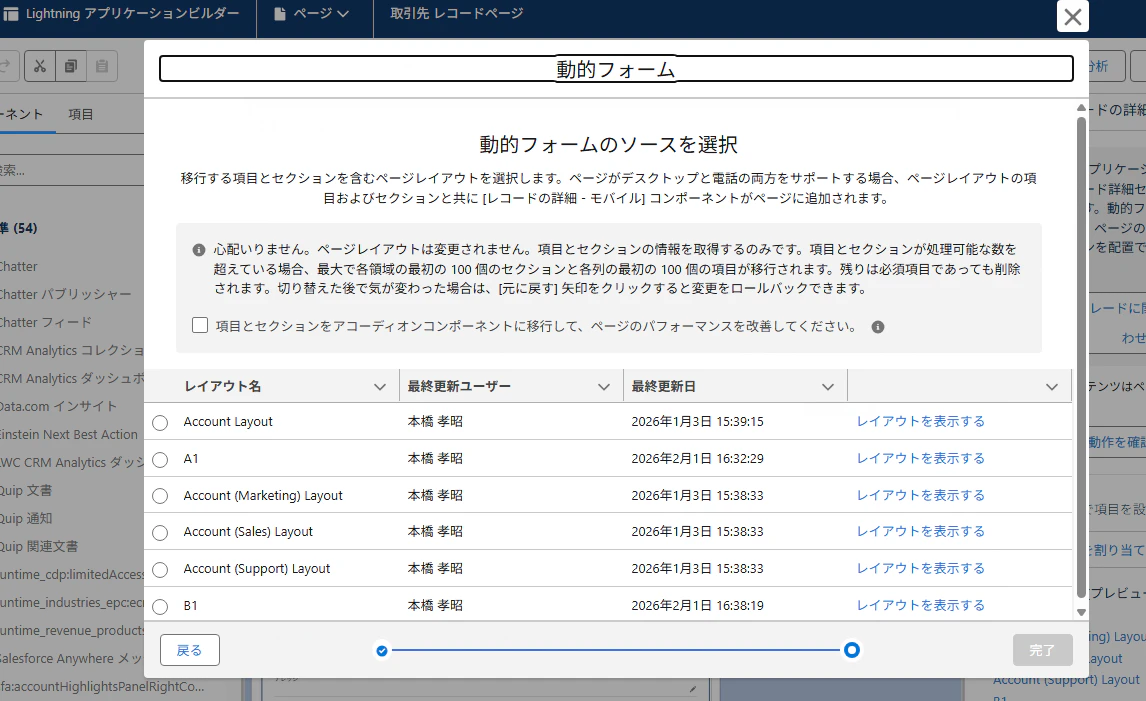Click Einstein Next Best Action component

(69, 434)
